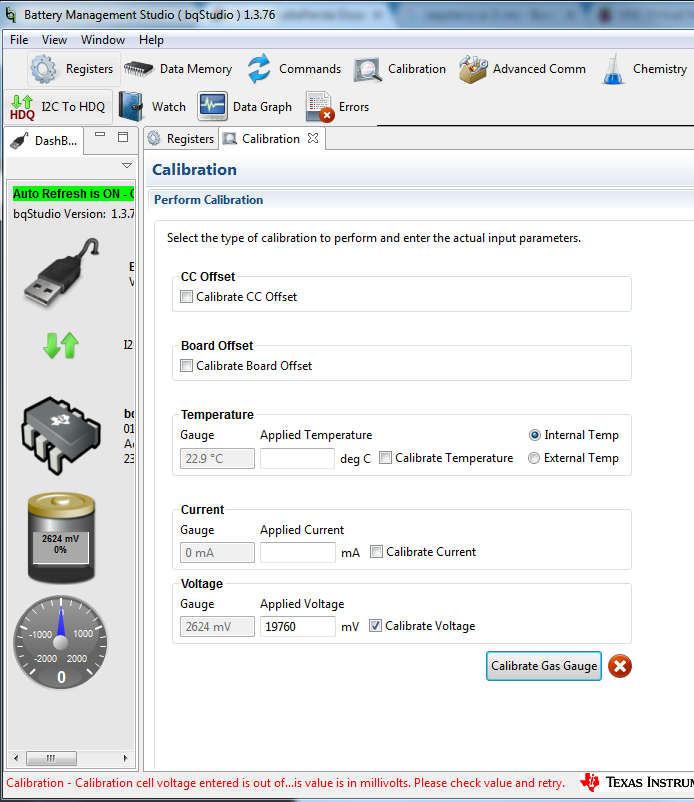Open the Registers toolbar gear icon
The height and width of the screenshot is (802, 694).
[43, 69]
